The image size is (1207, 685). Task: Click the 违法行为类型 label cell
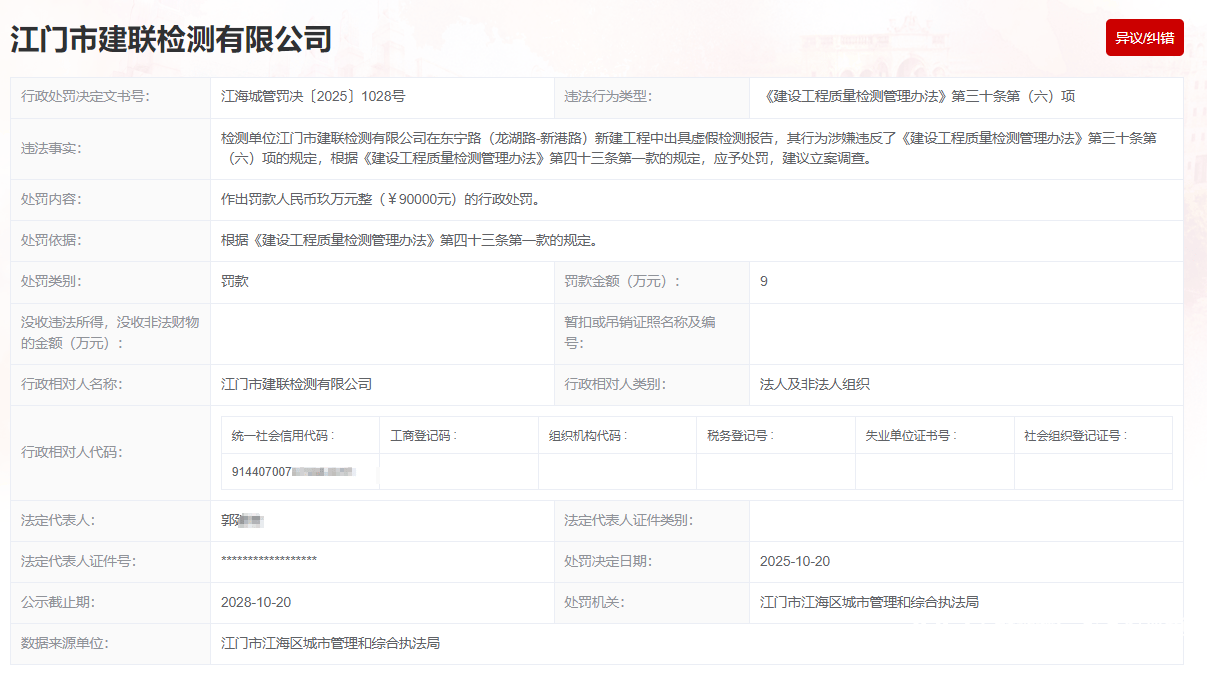point(651,97)
